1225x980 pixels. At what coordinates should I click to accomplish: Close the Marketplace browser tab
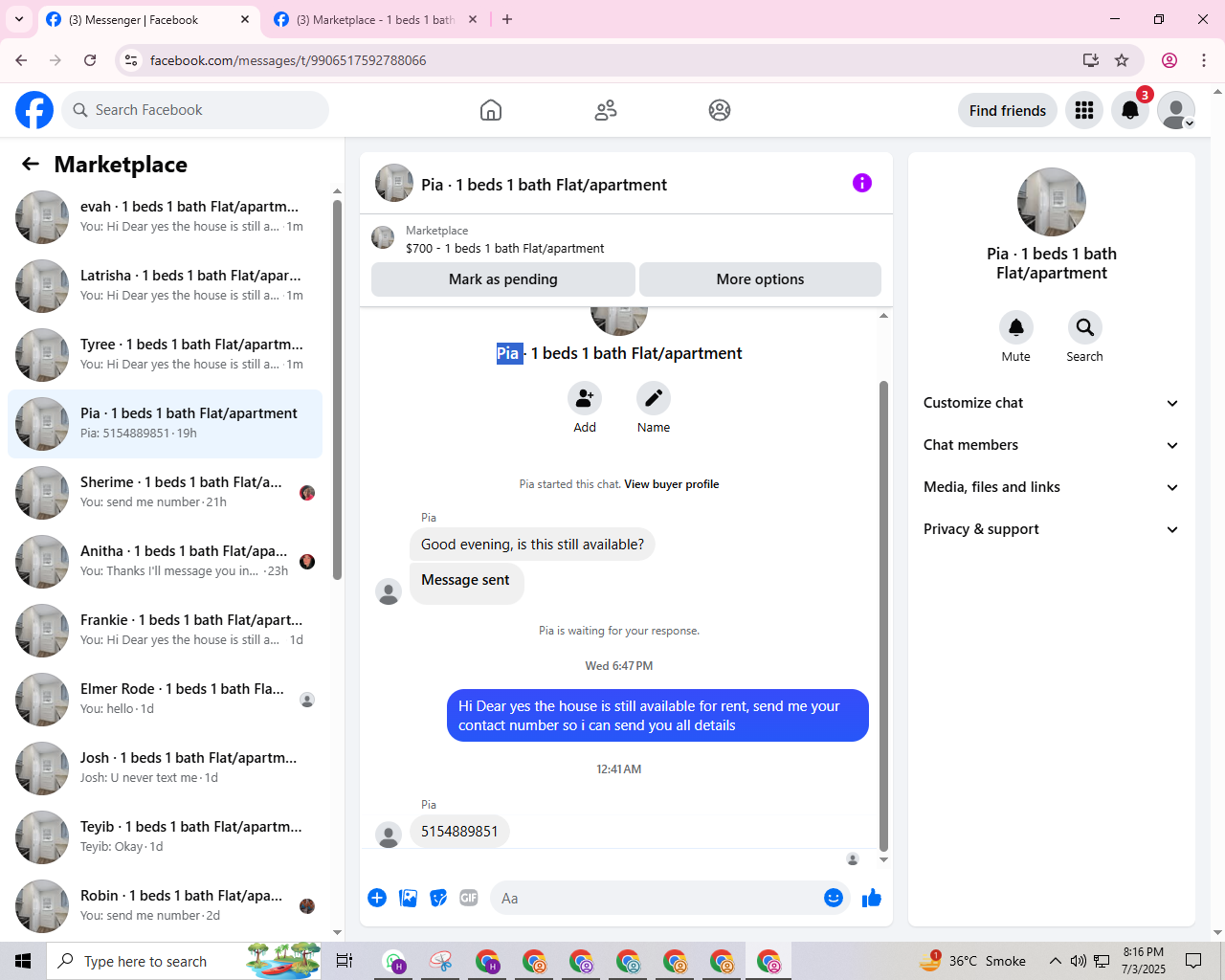click(473, 19)
